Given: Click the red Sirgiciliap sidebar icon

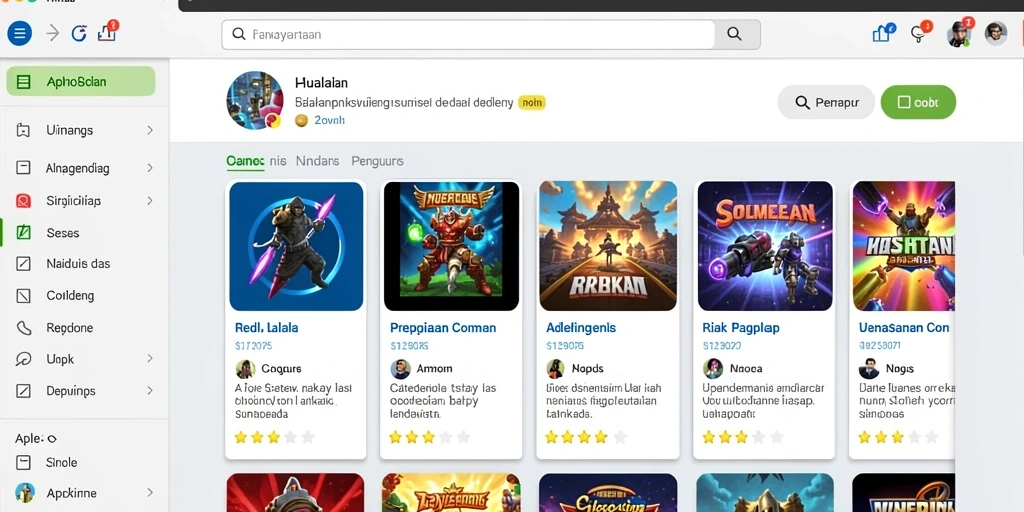Looking at the screenshot, I should click(23, 200).
